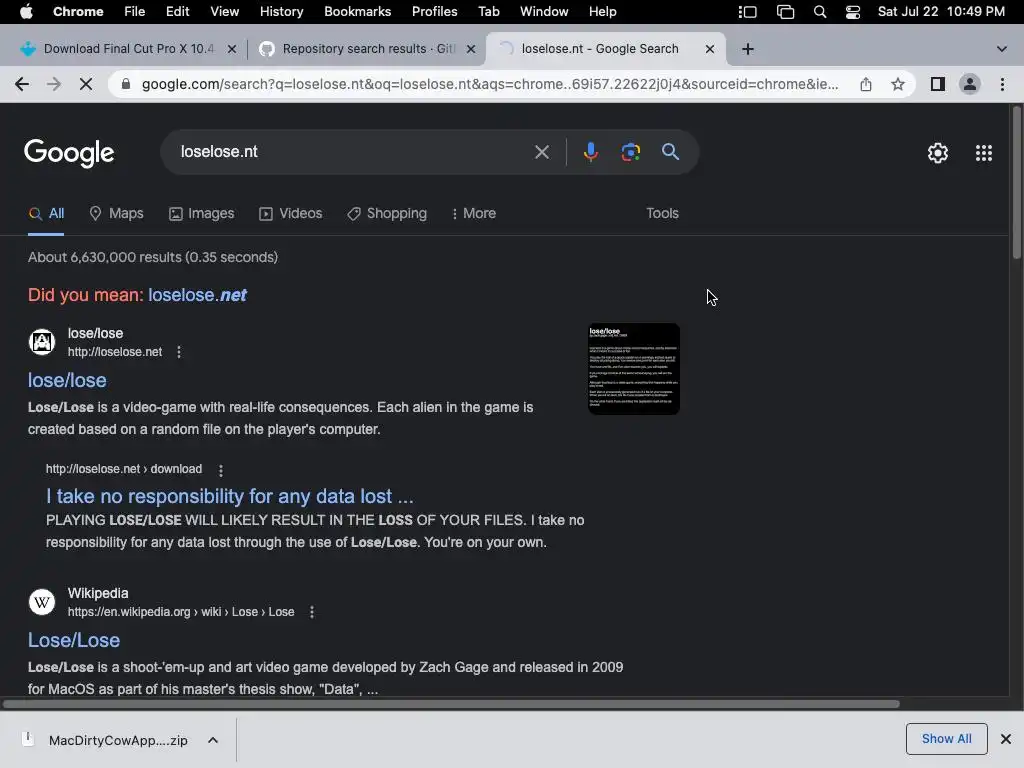Open Google quick settings gear
This screenshot has height=768, width=1024.
pos(938,153)
